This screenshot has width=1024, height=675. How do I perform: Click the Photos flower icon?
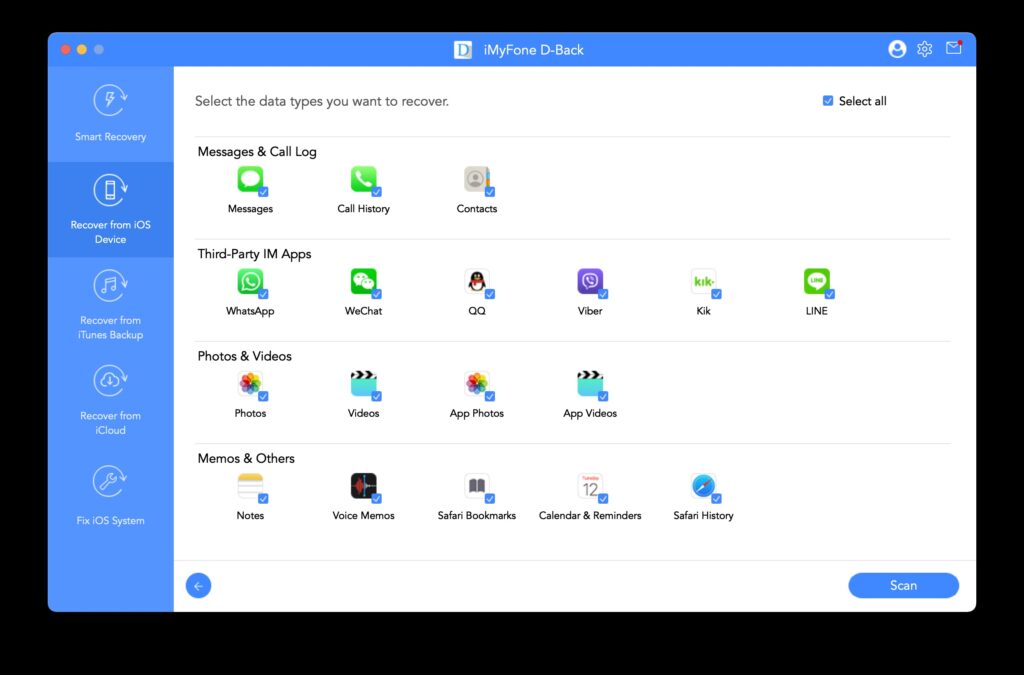coord(250,384)
